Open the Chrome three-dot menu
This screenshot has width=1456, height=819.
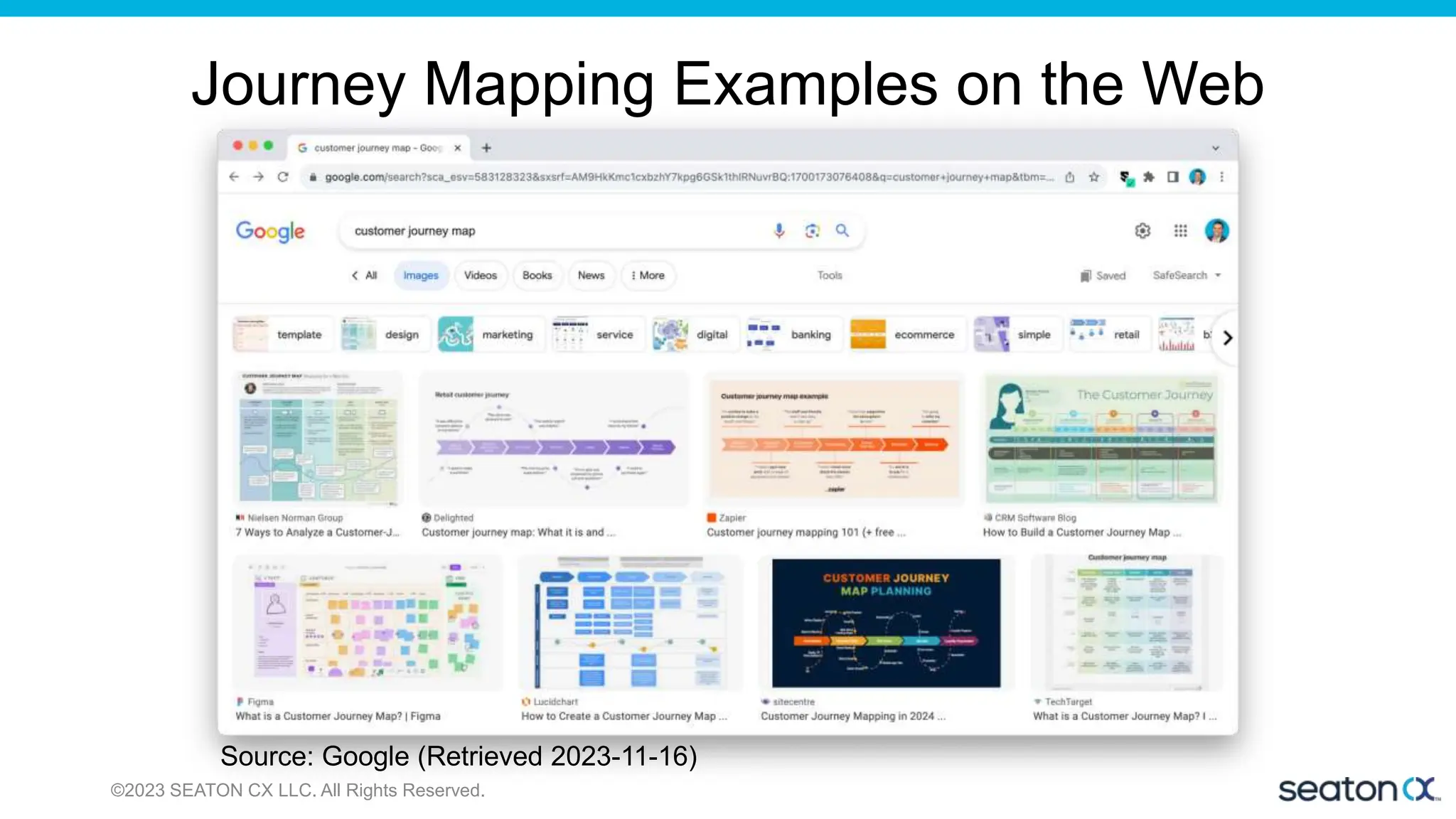point(1222,177)
